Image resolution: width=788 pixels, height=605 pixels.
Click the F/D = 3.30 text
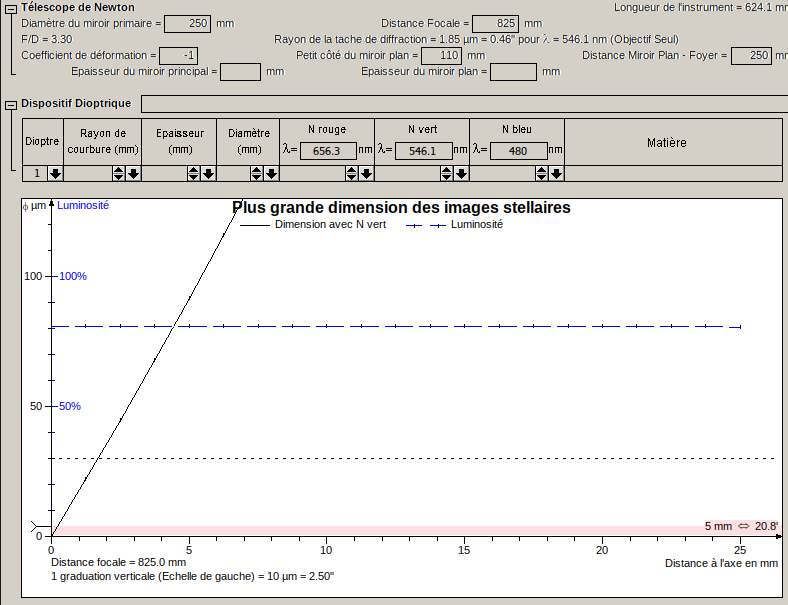pyautogui.click(x=47, y=40)
